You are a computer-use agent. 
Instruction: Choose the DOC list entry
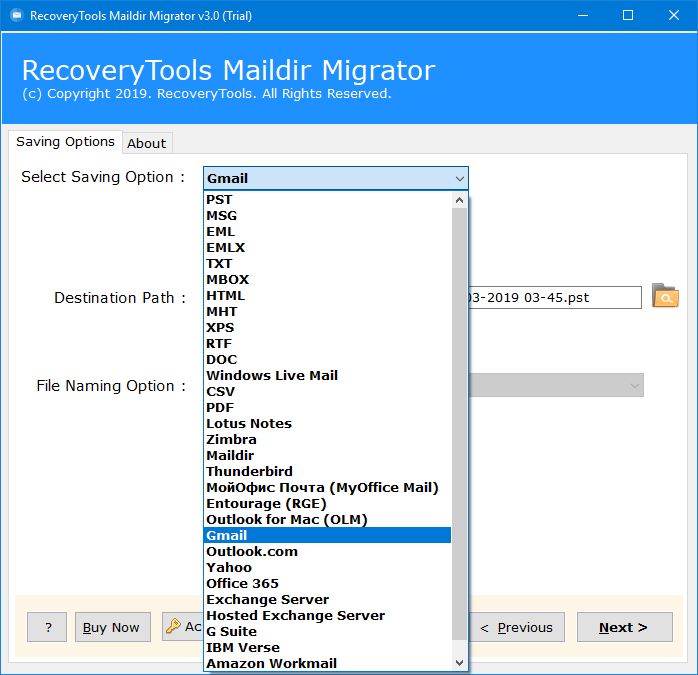[x=327, y=359]
